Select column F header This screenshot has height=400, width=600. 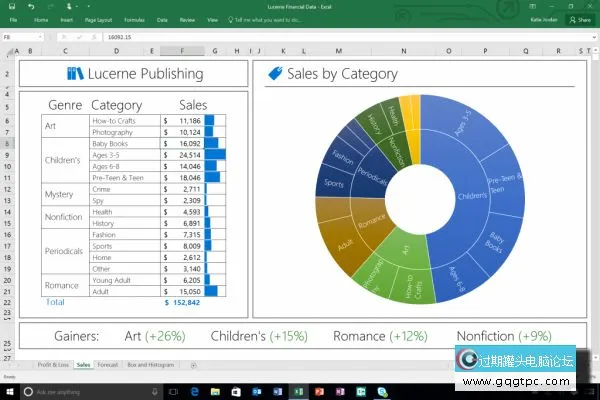pos(180,51)
